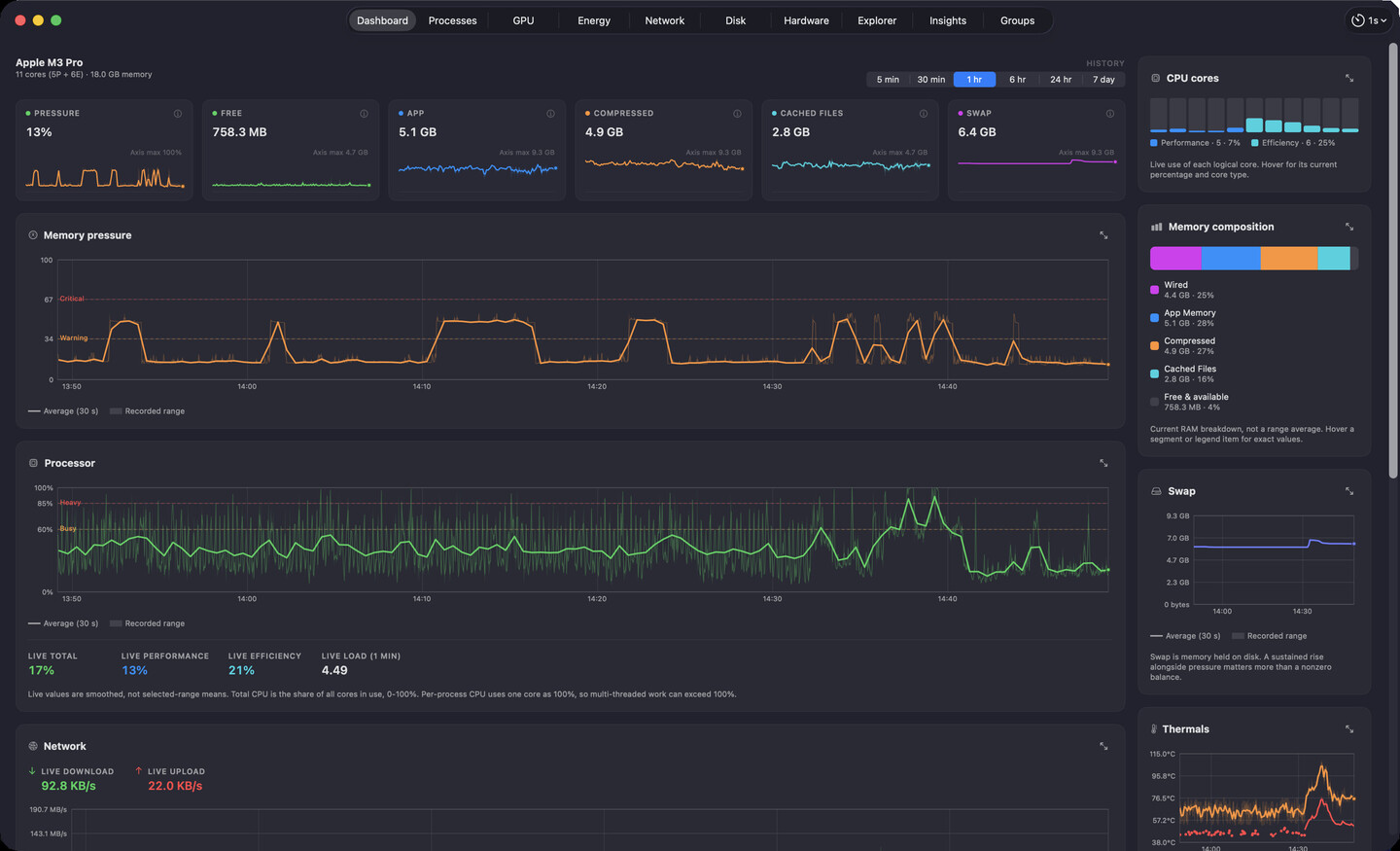Show info for the App memory card
This screenshot has height=851, width=1400.
click(x=551, y=114)
